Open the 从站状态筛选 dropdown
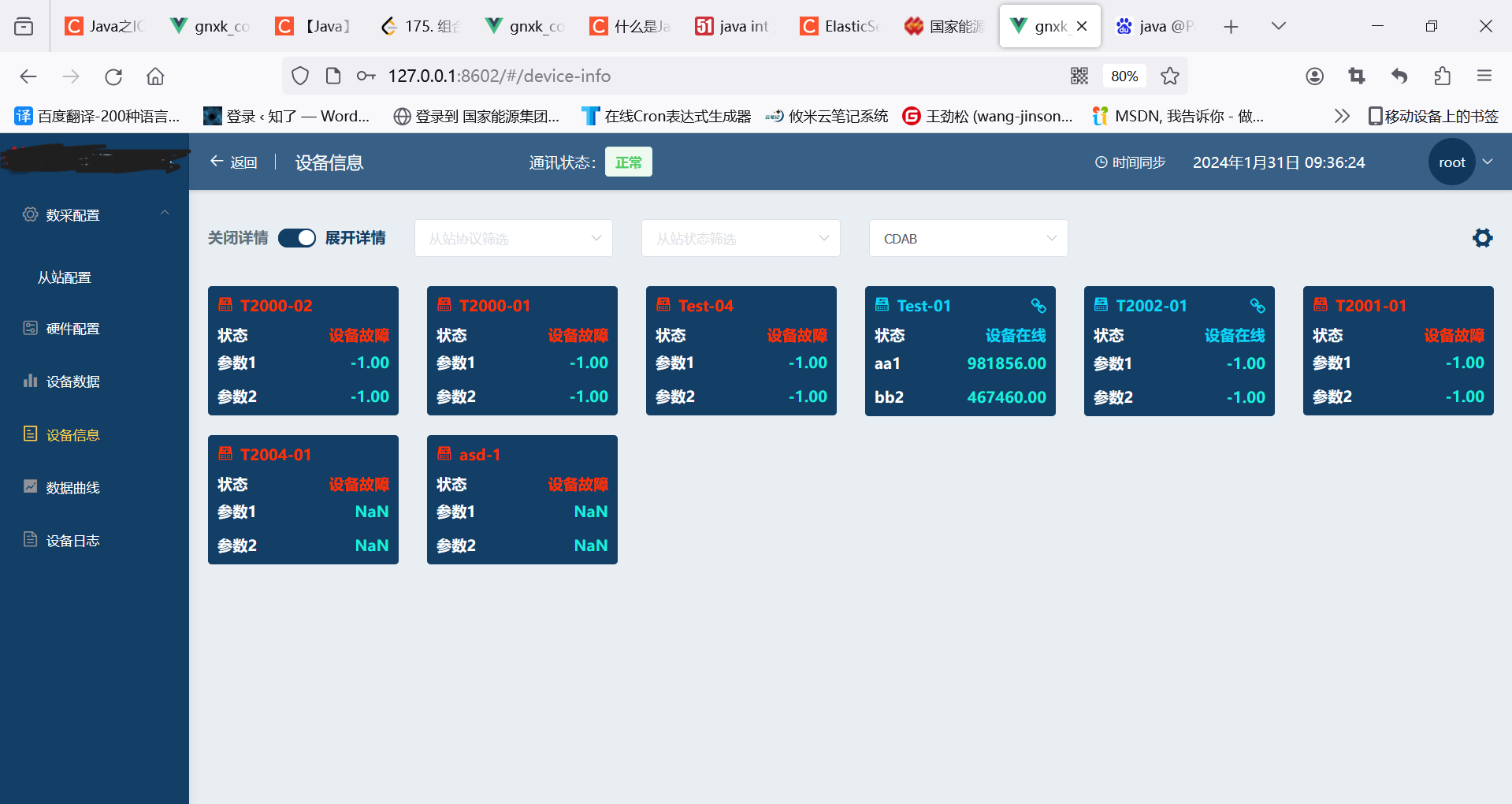This screenshot has width=1512, height=804. point(741,238)
